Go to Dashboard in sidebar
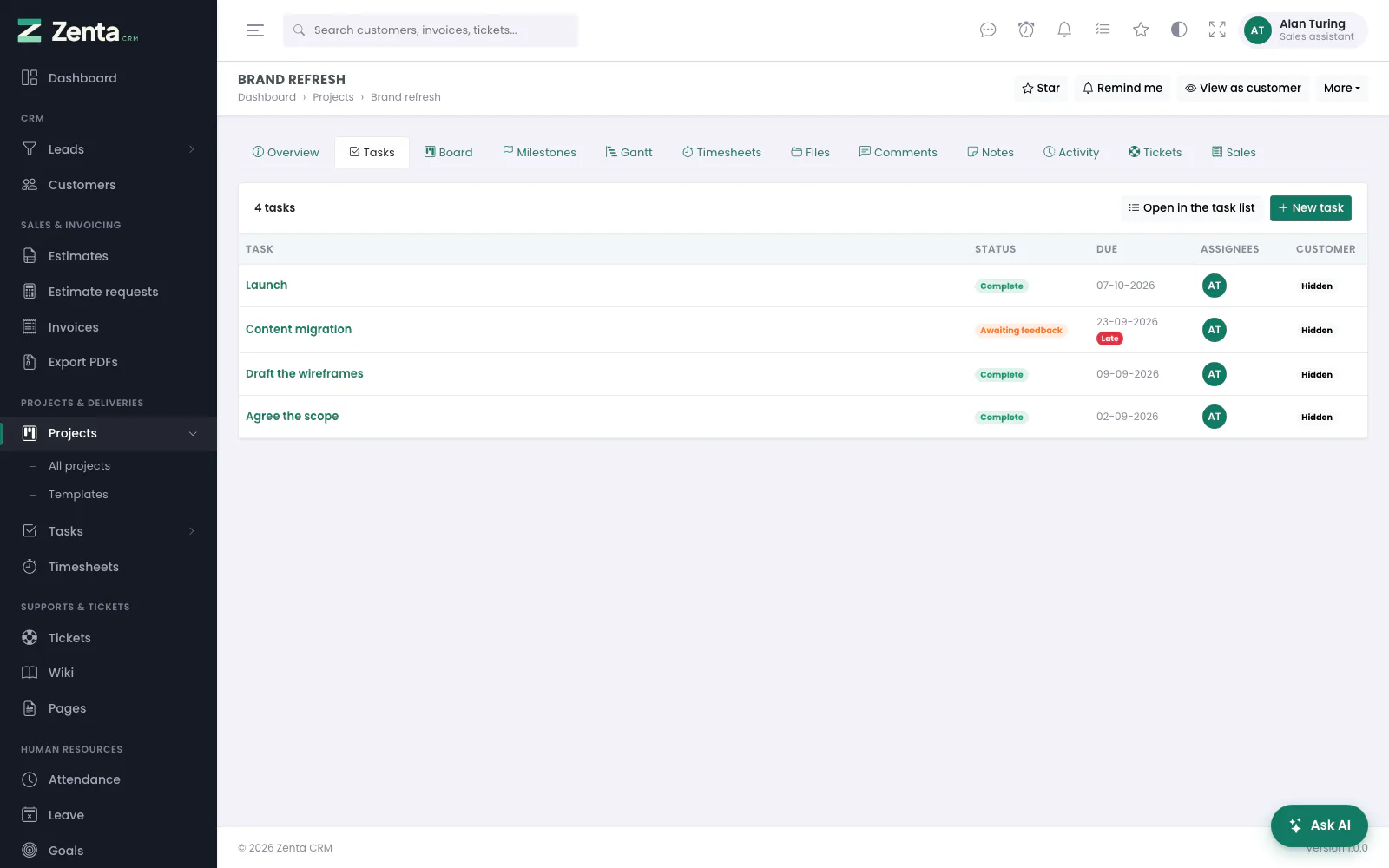The height and width of the screenshot is (868, 1389). click(x=109, y=78)
